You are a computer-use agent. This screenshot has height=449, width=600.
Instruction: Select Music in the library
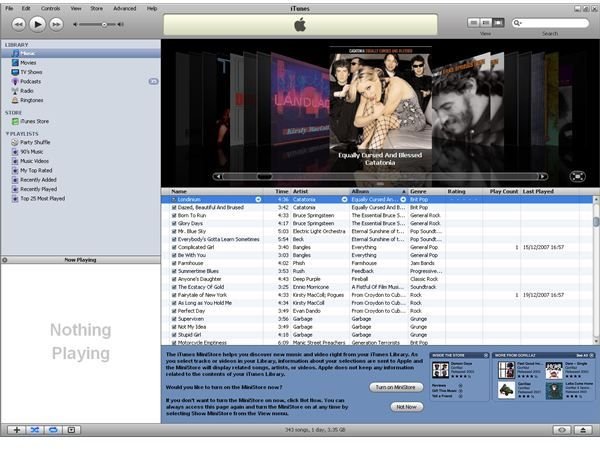(80, 53)
